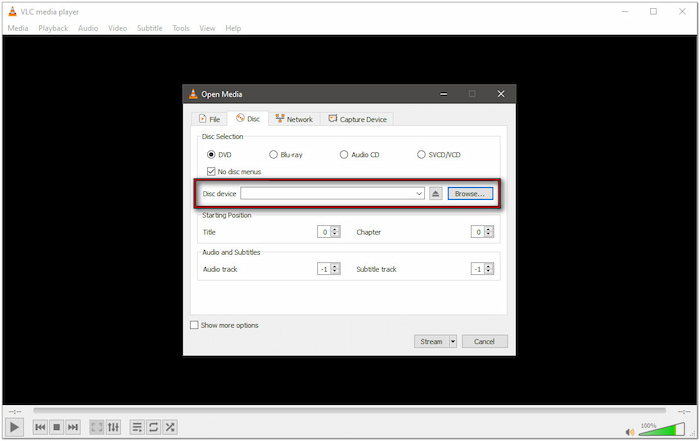Skip to previous media track
The width and height of the screenshot is (700, 441).
click(x=40, y=427)
